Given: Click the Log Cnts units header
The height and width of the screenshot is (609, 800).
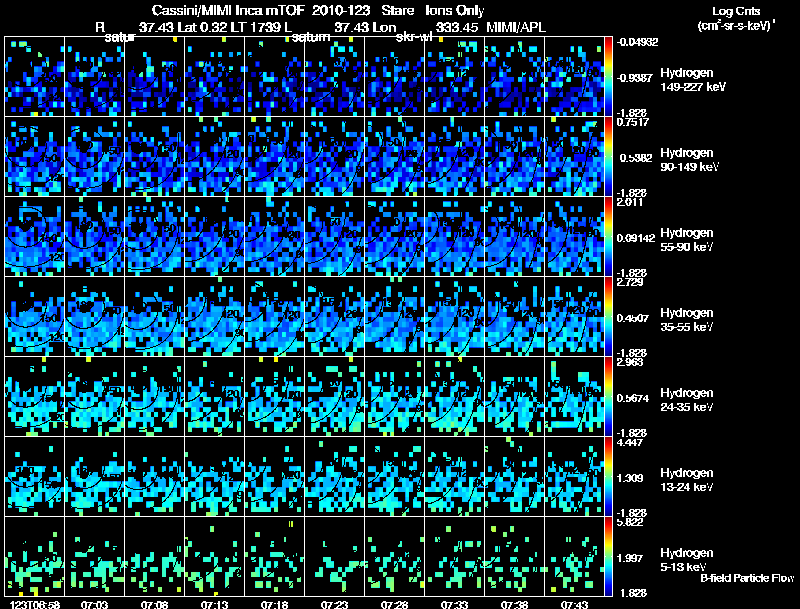Looking at the screenshot, I should coord(736,18).
